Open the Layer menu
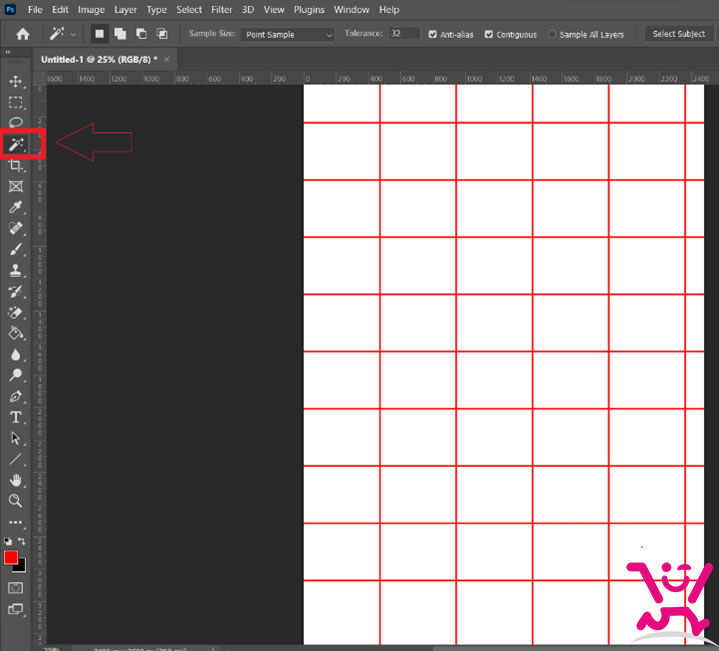 pos(126,10)
